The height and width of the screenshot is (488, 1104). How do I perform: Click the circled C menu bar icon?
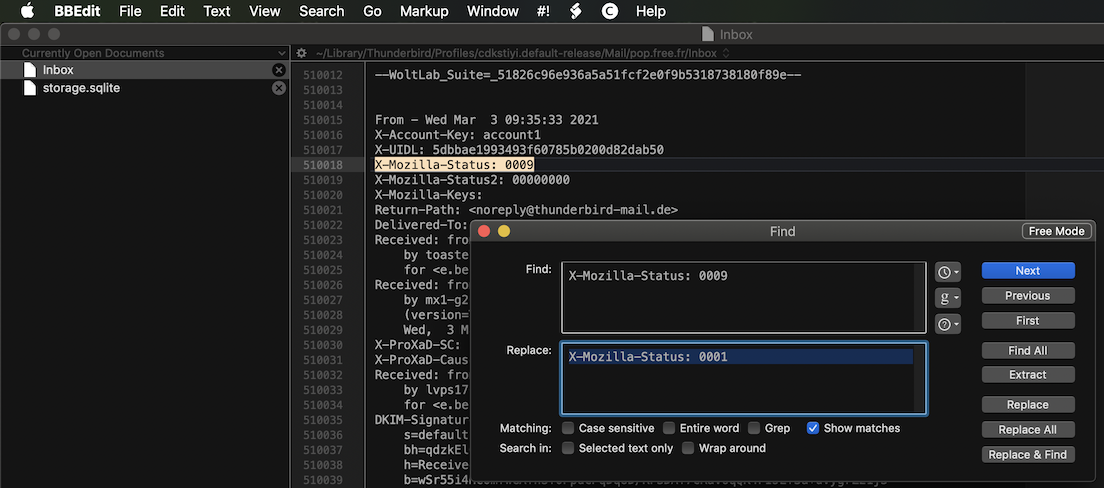coord(609,11)
